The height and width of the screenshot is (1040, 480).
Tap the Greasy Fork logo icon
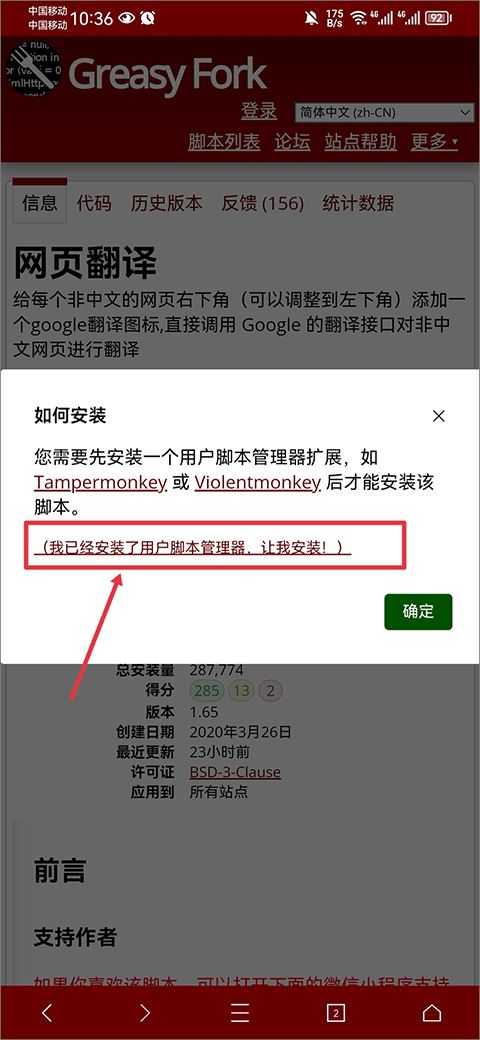(34, 71)
